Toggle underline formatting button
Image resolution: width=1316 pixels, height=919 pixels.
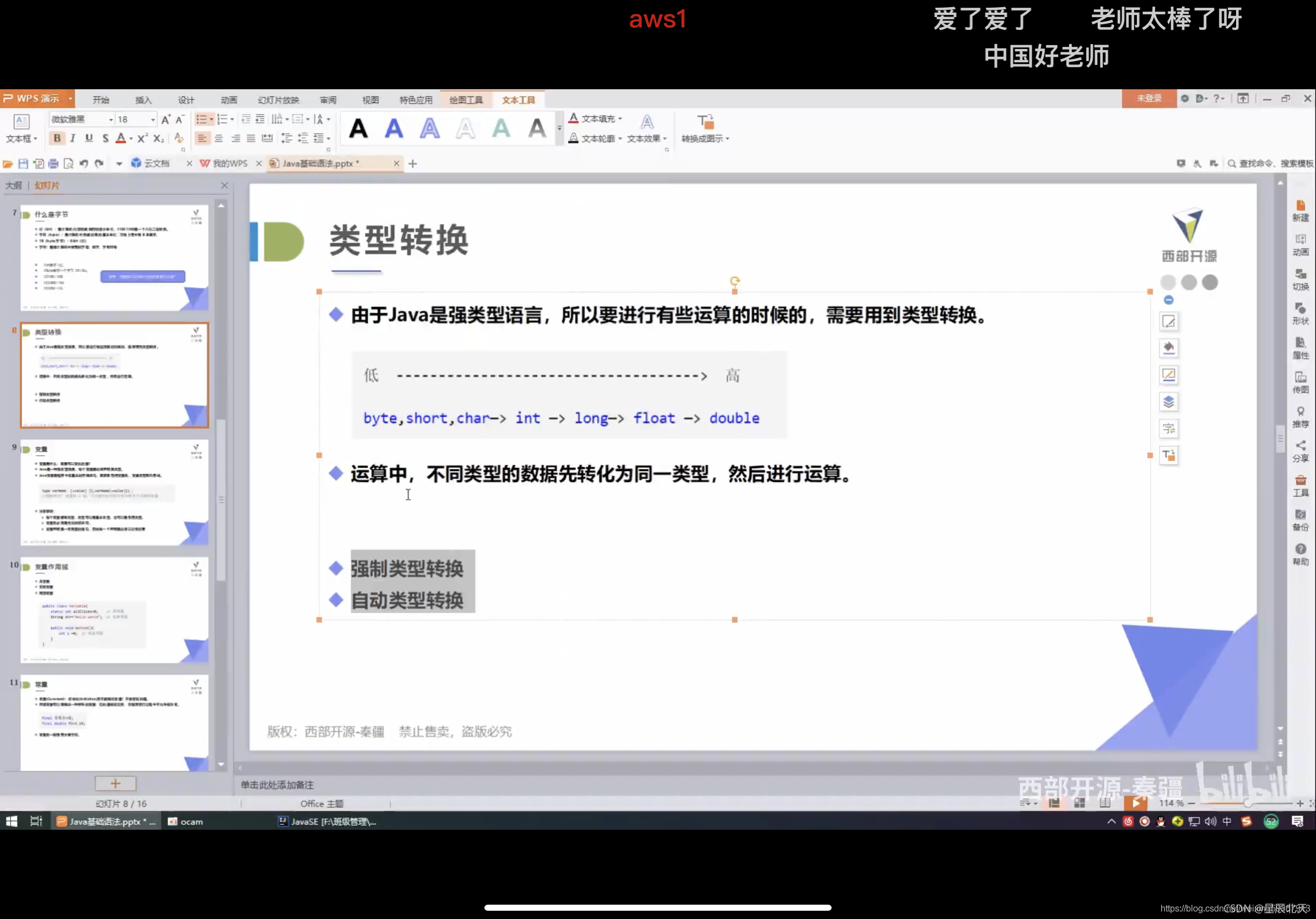pos(89,138)
